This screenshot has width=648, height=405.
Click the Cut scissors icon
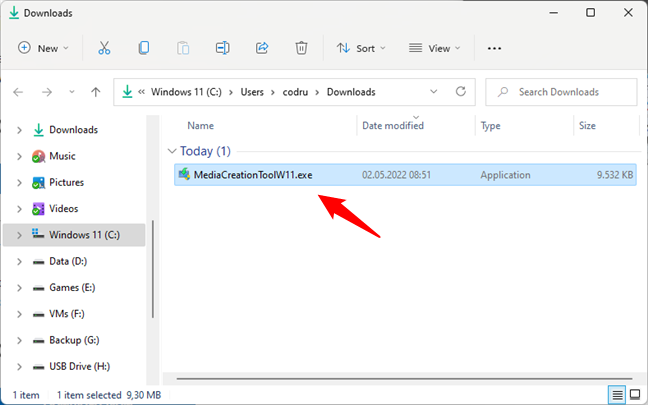click(104, 48)
